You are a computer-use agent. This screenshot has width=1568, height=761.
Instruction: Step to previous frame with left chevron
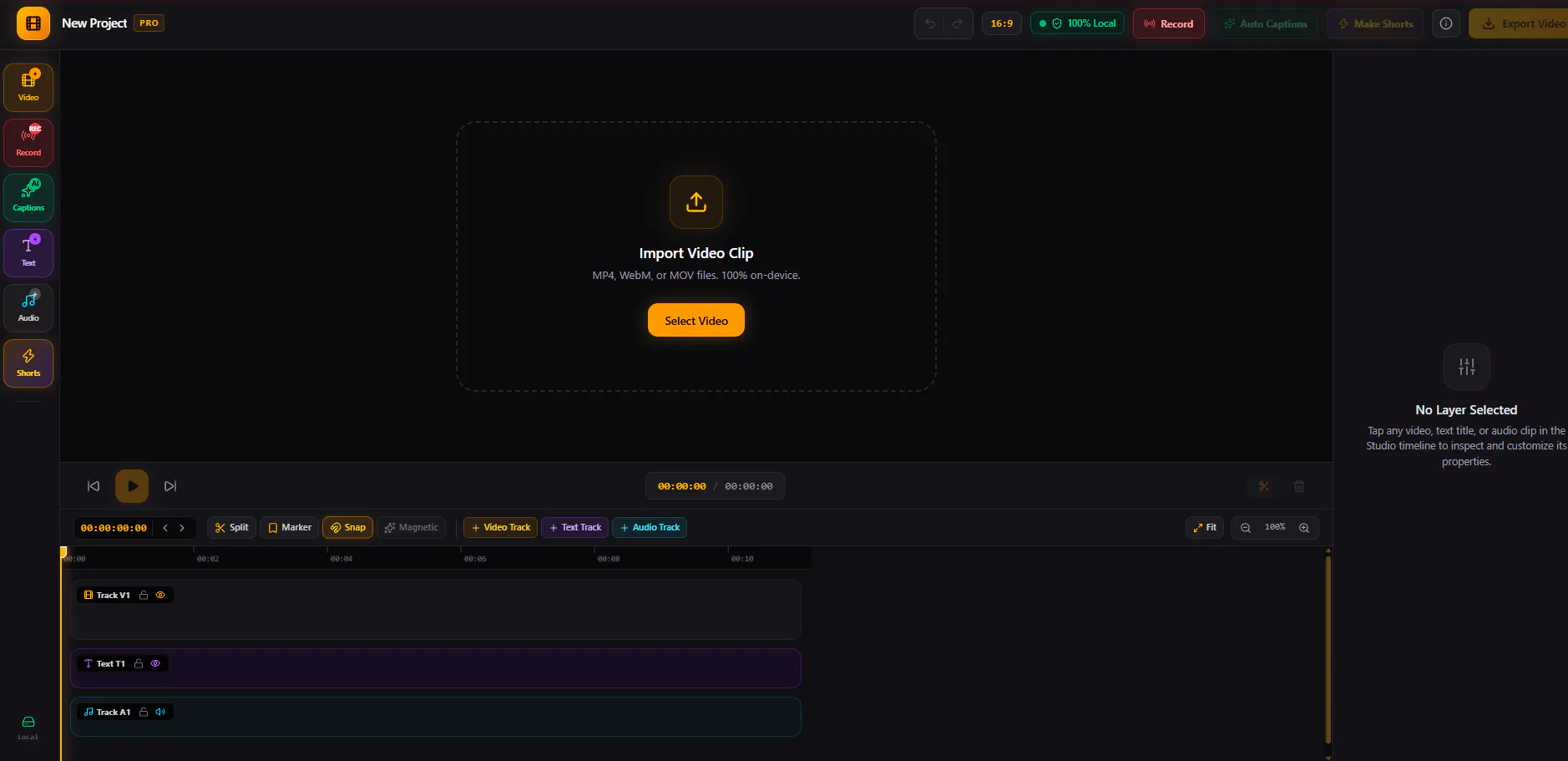165,528
